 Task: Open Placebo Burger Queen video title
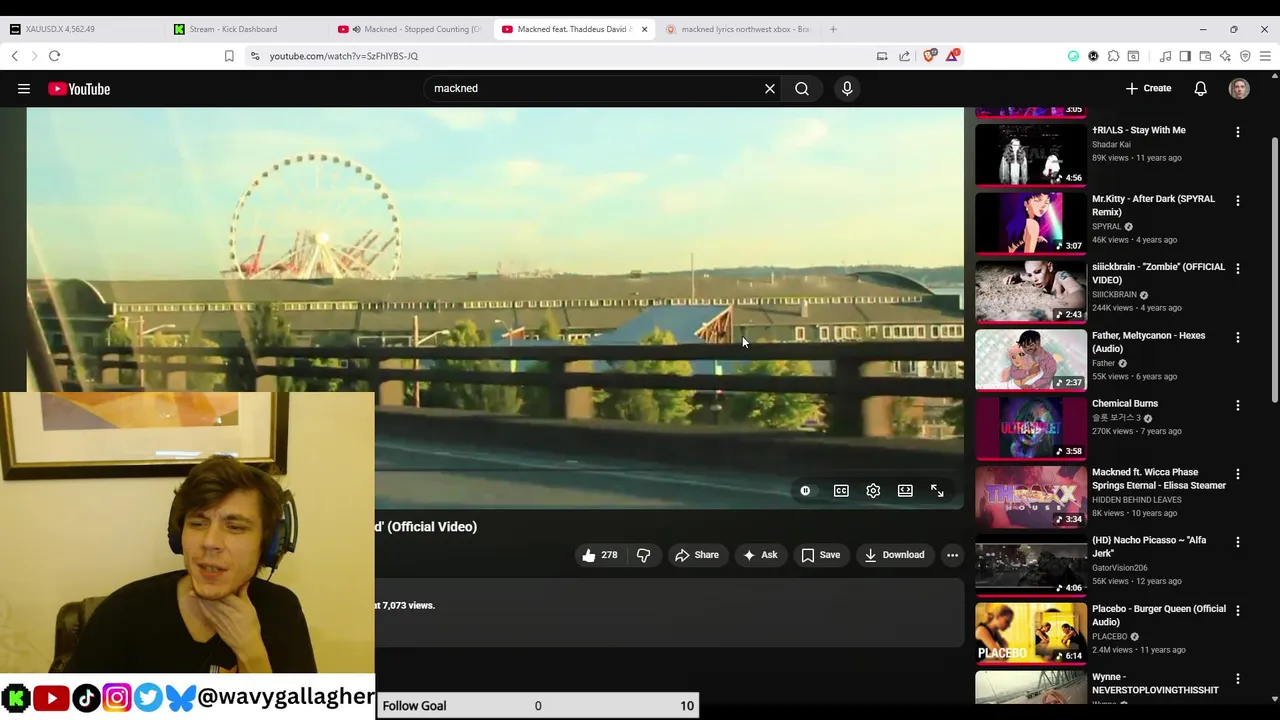click(1159, 615)
